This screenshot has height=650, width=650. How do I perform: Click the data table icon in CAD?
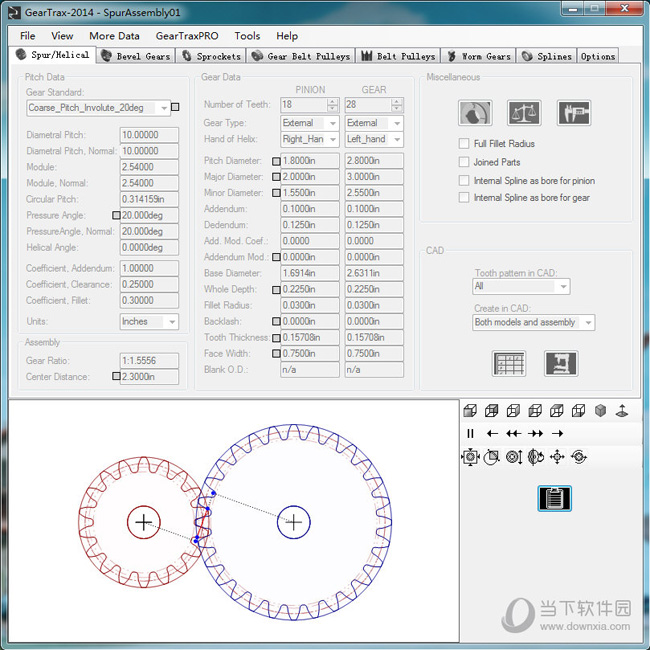[x=509, y=364]
